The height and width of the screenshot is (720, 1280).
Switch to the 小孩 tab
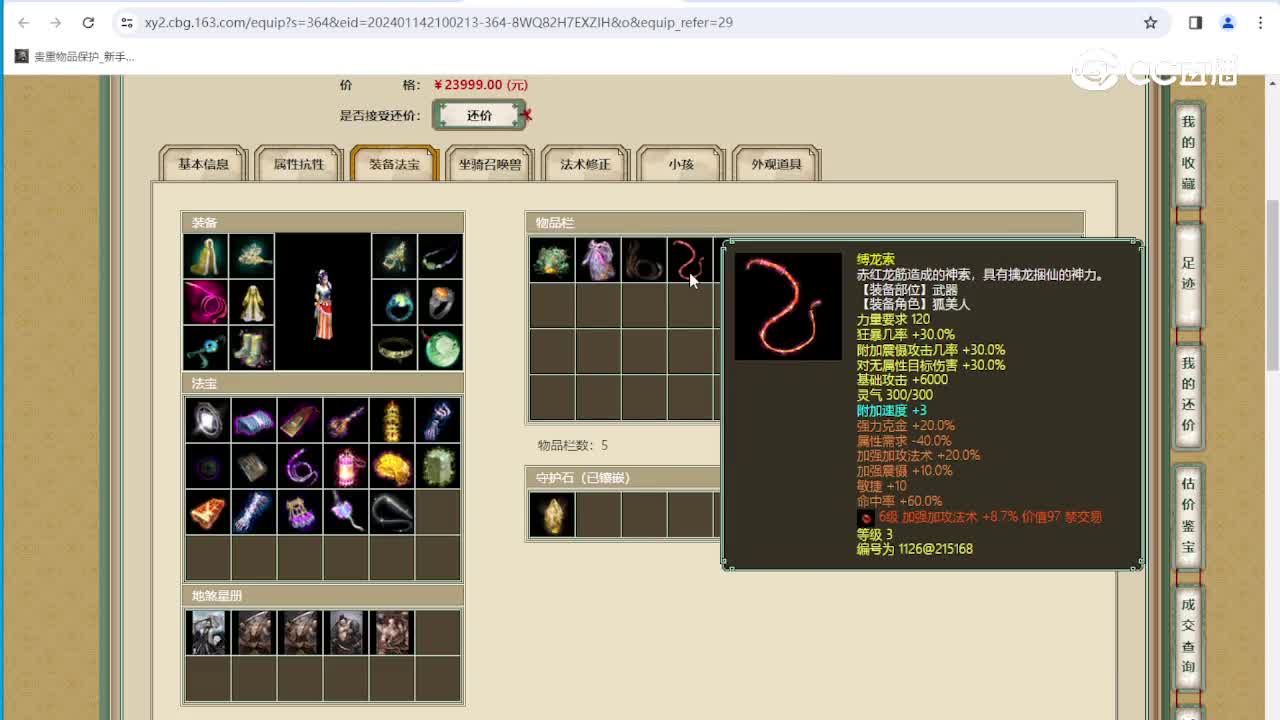[x=681, y=164]
